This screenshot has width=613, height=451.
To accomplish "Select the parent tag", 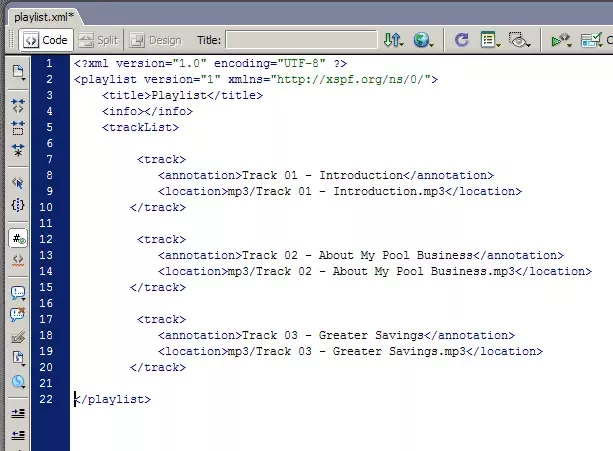I will point(18,183).
